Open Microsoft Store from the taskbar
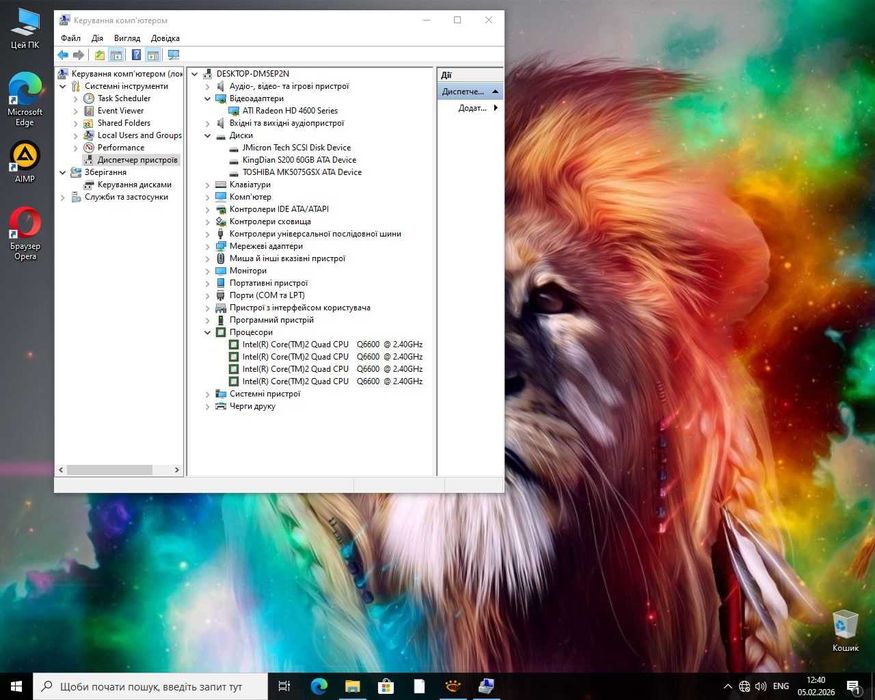This screenshot has height=700, width=875. coord(386,686)
